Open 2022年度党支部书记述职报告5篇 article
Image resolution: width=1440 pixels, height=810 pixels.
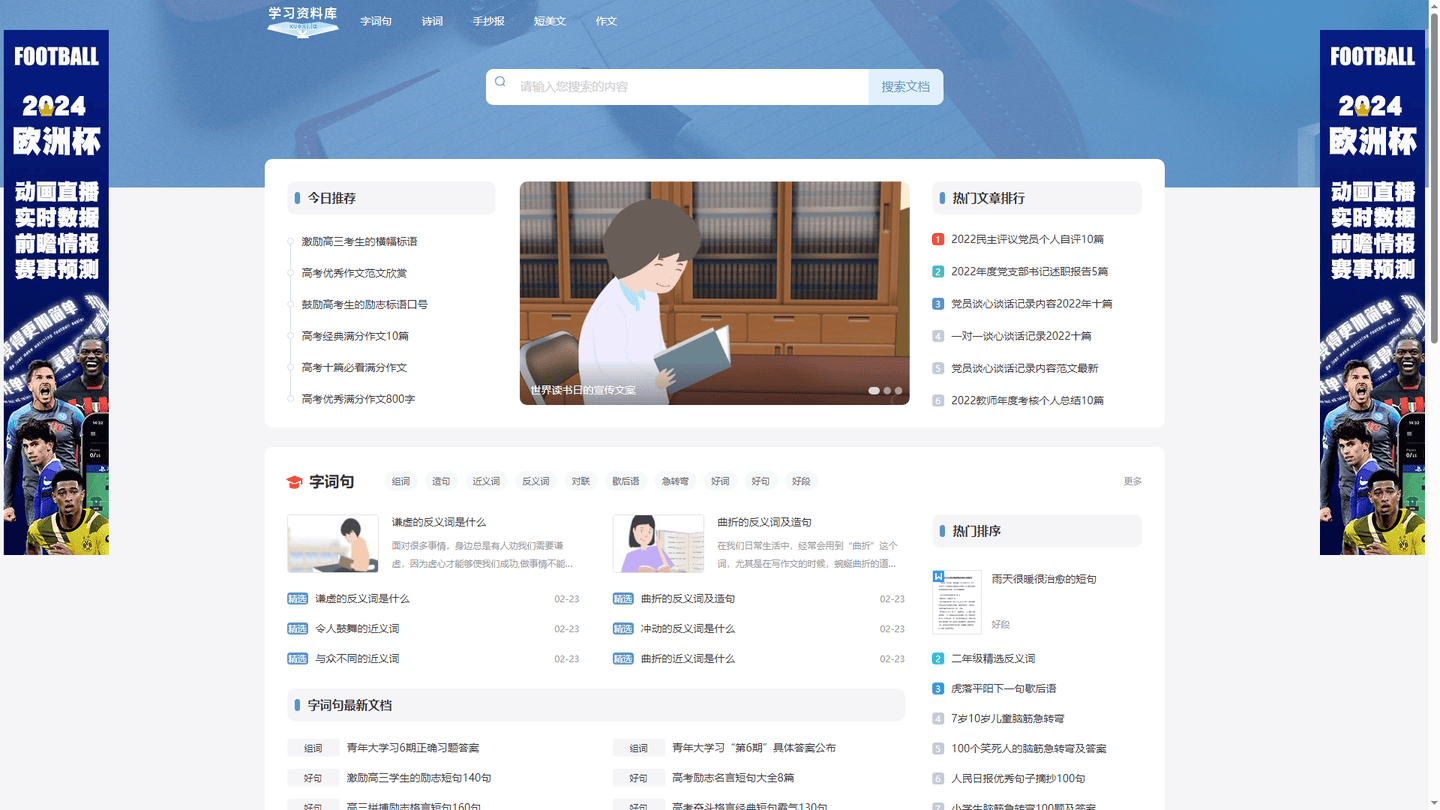(1029, 272)
